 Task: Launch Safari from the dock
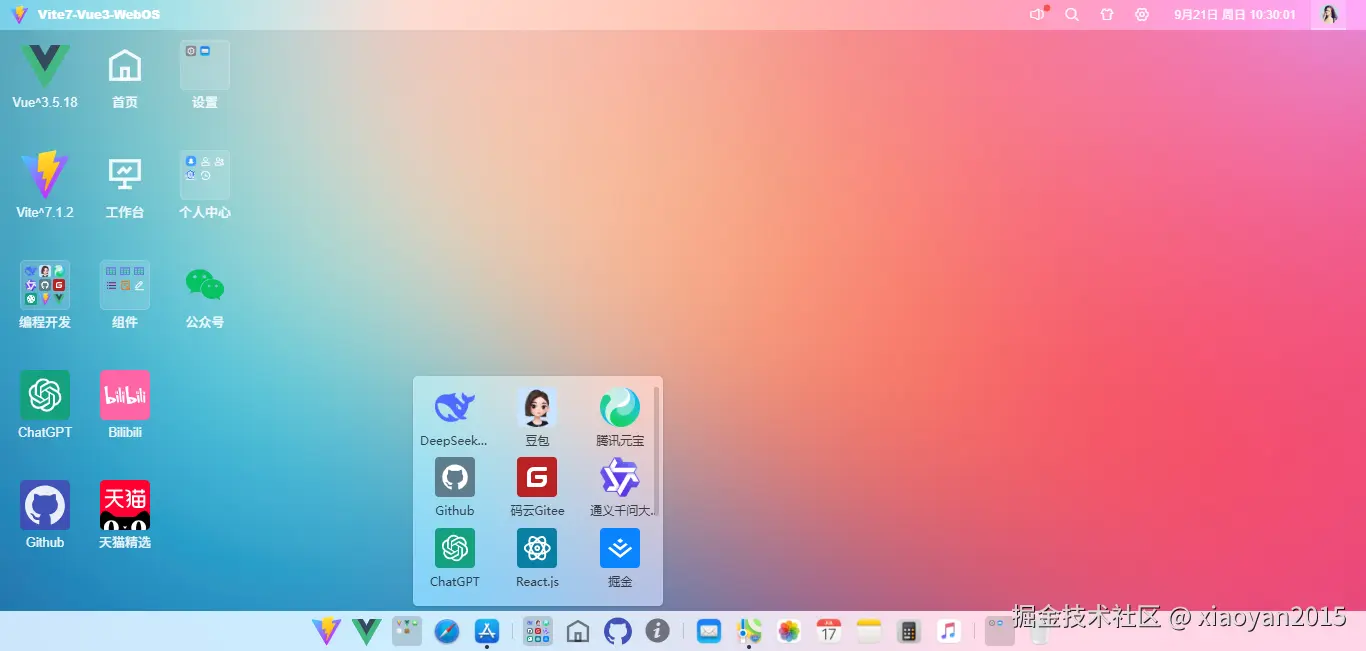coord(446,631)
